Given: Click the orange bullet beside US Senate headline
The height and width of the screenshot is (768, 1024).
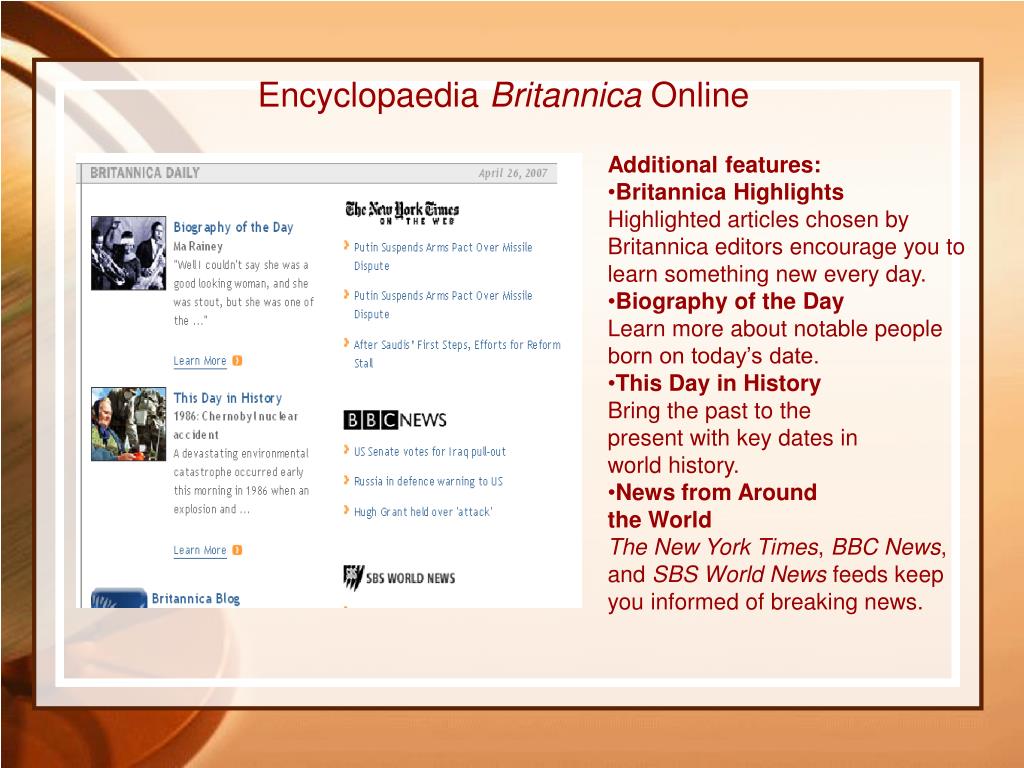Looking at the screenshot, I should pyautogui.click(x=346, y=449).
